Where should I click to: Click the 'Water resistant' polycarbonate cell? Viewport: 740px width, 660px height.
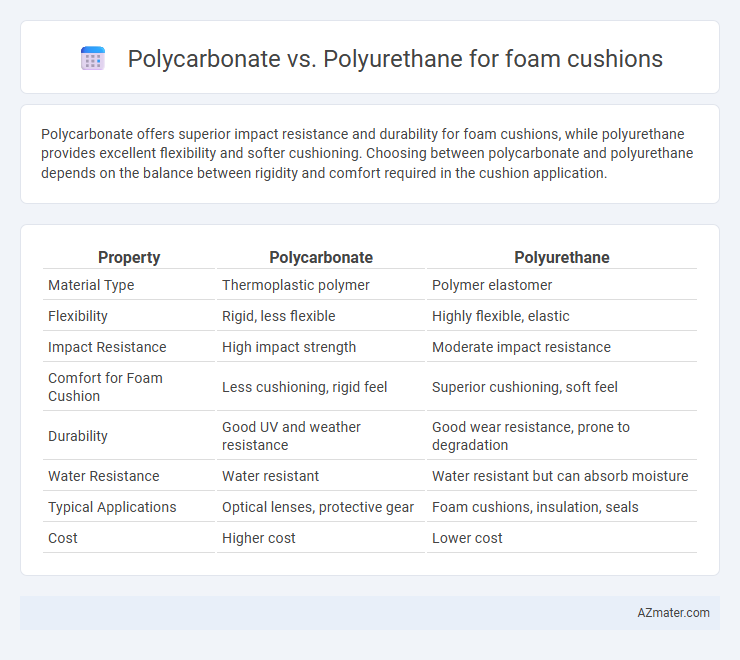pyautogui.click(x=270, y=476)
